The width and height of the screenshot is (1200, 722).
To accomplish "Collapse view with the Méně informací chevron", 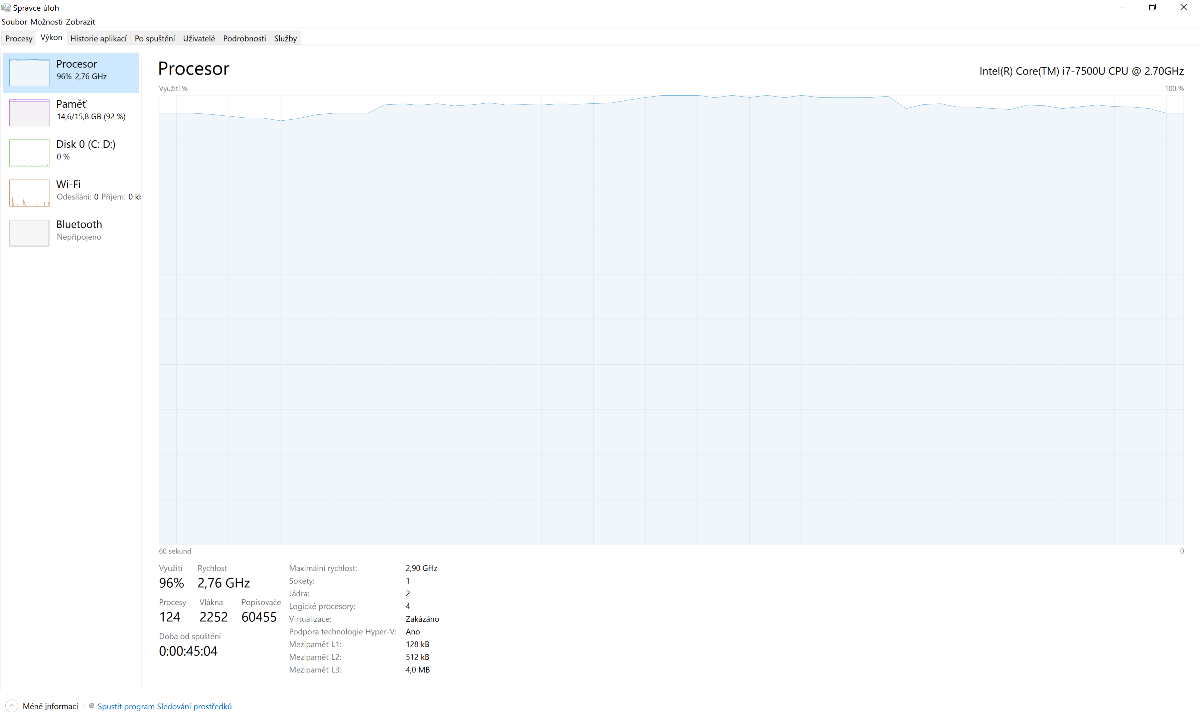I will 11,706.
